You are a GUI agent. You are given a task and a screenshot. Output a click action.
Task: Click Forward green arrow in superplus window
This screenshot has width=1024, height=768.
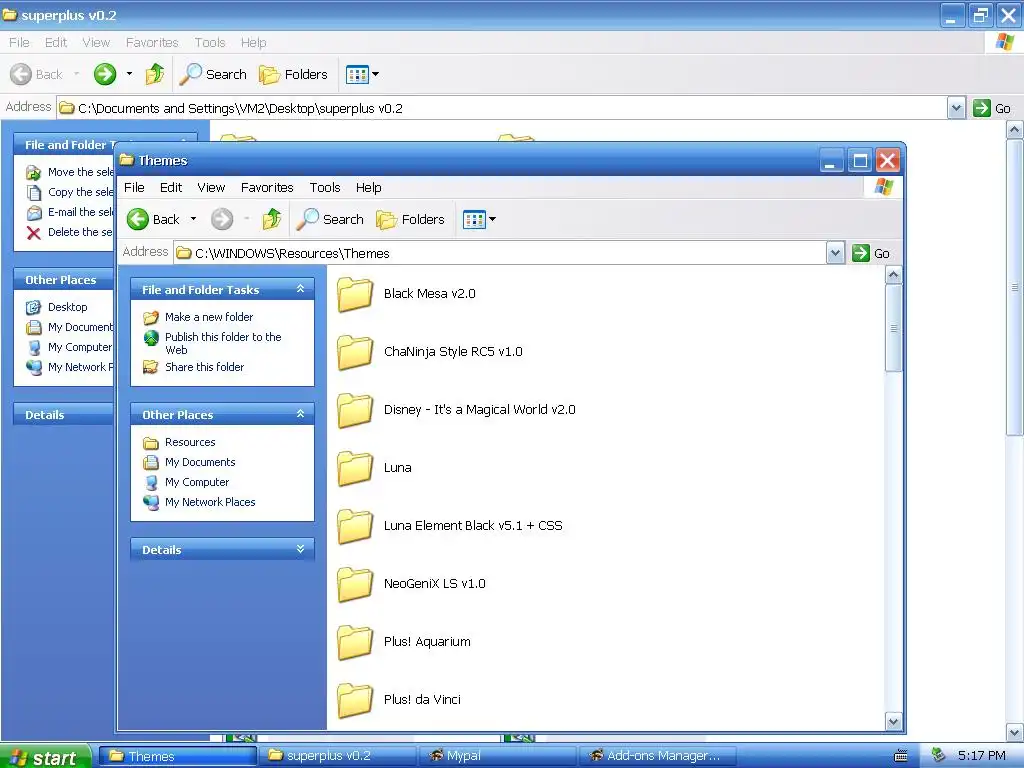click(x=104, y=74)
